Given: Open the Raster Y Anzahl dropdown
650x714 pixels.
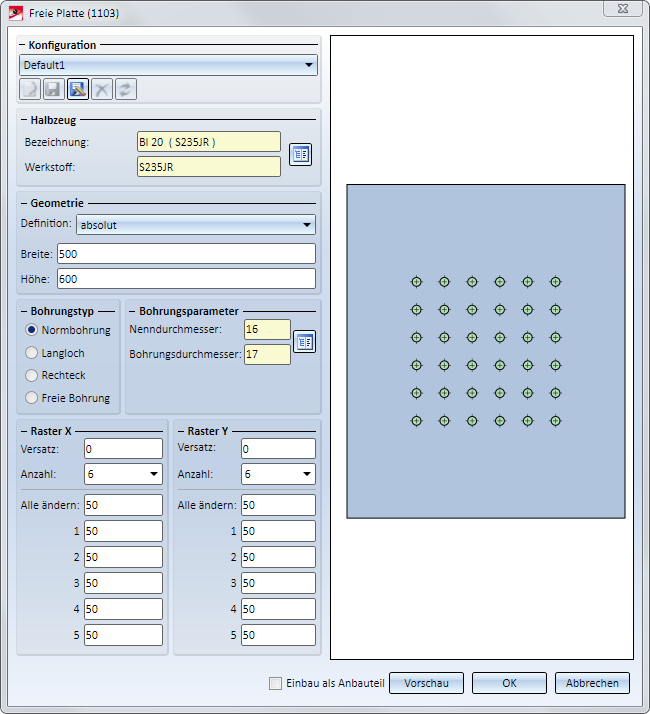Looking at the screenshot, I should tap(278, 474).
